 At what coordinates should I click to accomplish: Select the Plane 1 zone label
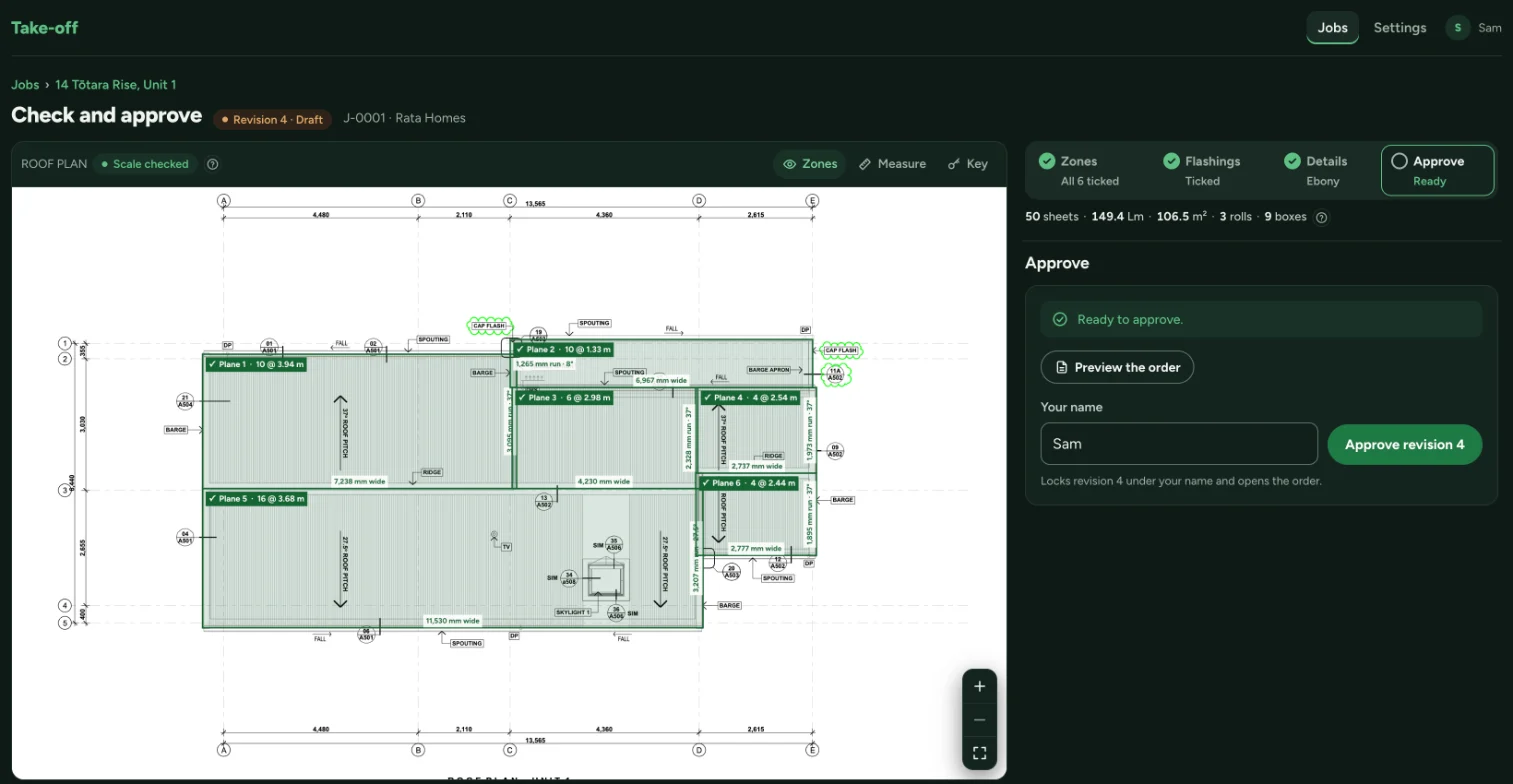pyautogui.click(x=256, y=365)
